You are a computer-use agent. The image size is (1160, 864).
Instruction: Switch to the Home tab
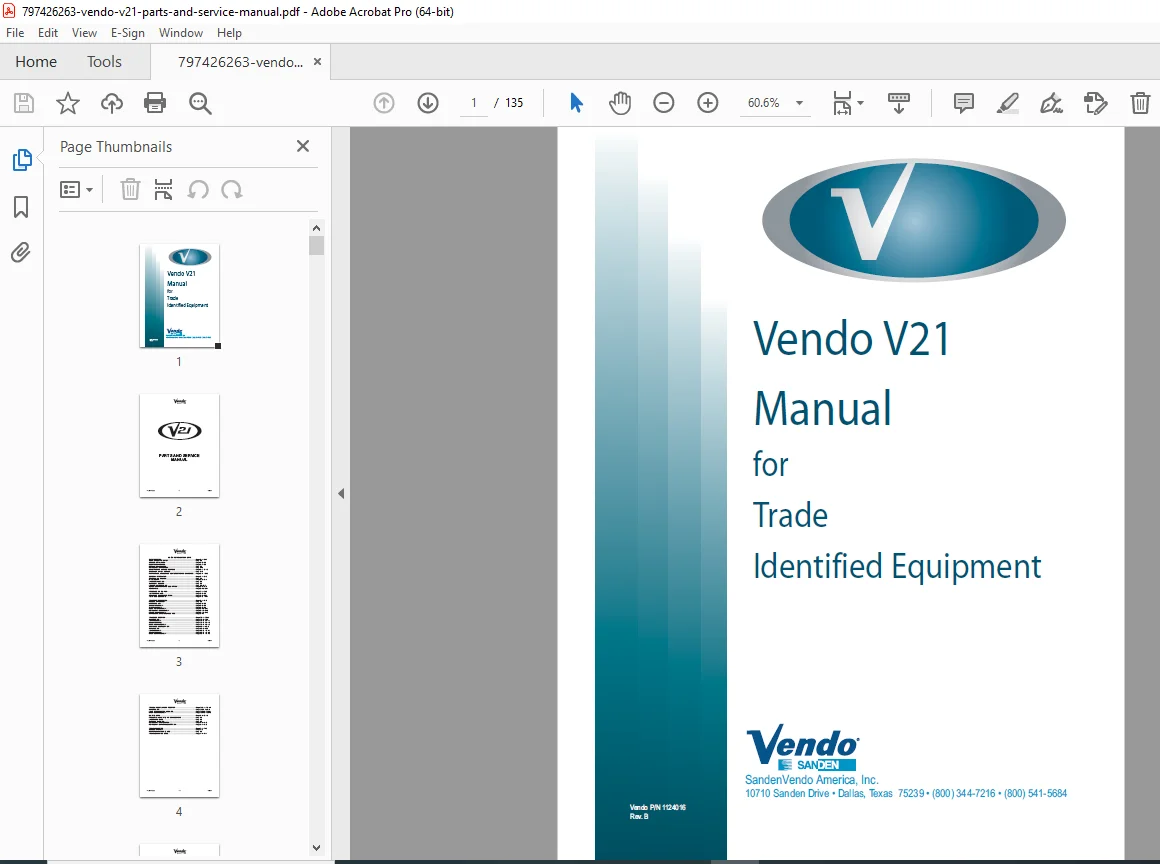(x=36, y=61)
